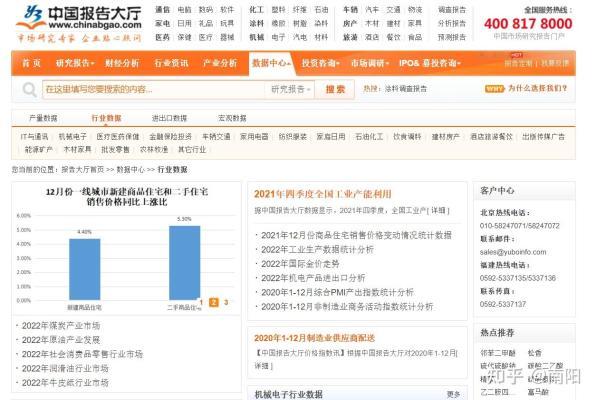Open 2022年机电产品进出口分析

pyautogui.click(x=313, y=278)
